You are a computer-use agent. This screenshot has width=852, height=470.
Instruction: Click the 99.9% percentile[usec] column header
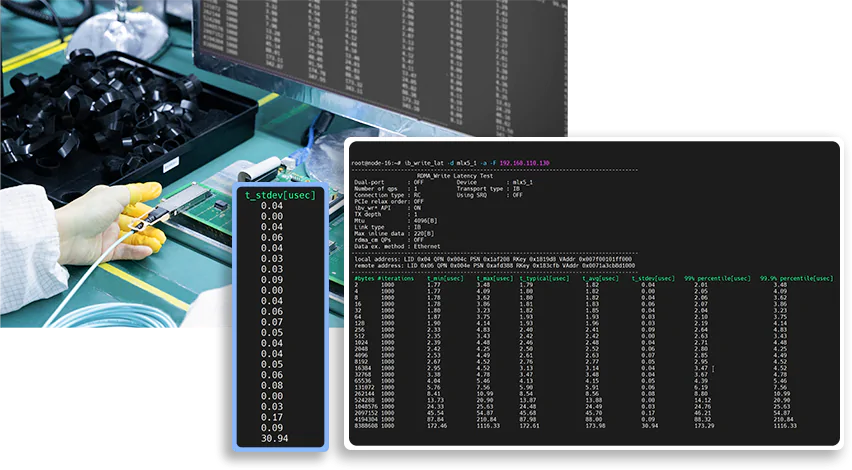click(797, 278)
